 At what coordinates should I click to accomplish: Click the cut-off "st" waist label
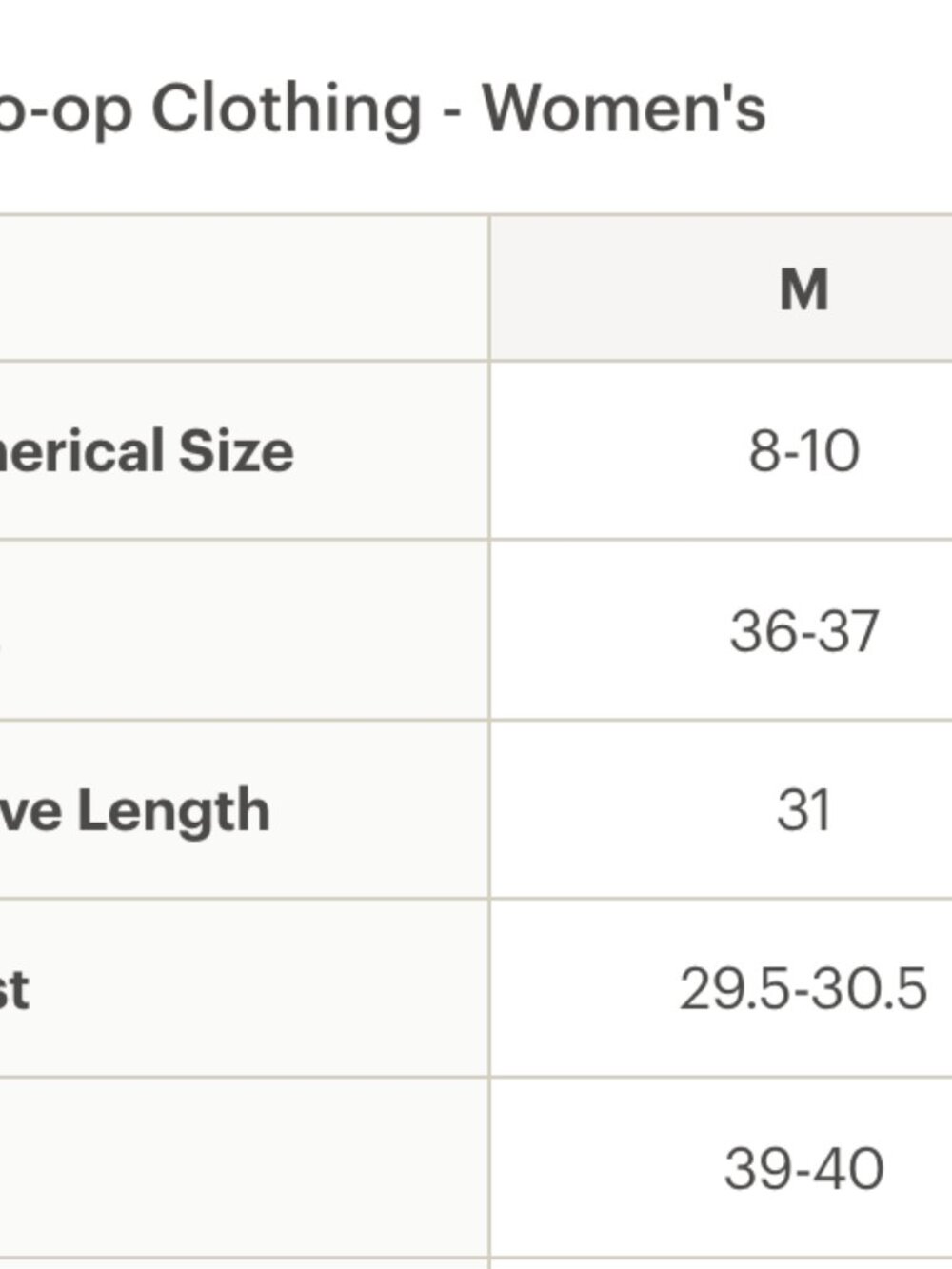coord(14,990)
